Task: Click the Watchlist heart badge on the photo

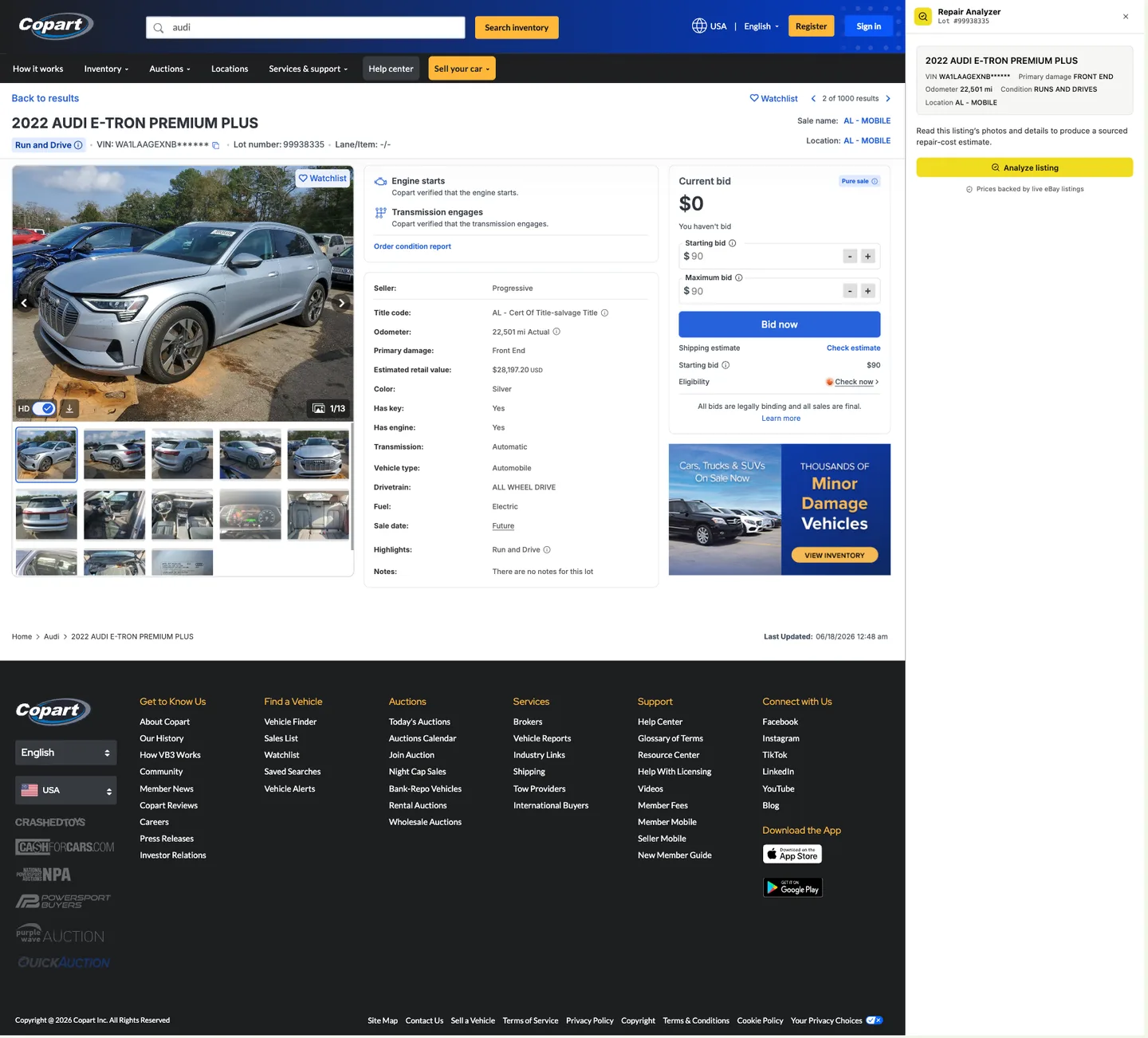Action: pos(323,179)
